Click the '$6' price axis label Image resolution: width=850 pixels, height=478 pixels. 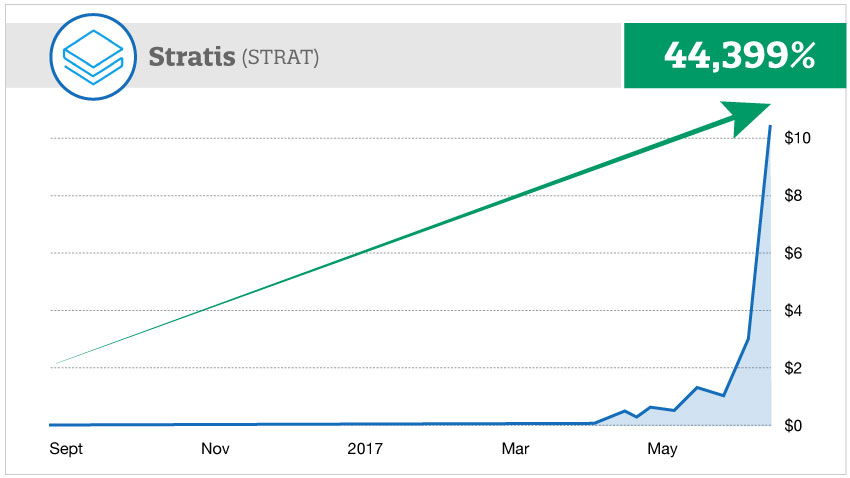pyautogui.click(x=793, y=253)
